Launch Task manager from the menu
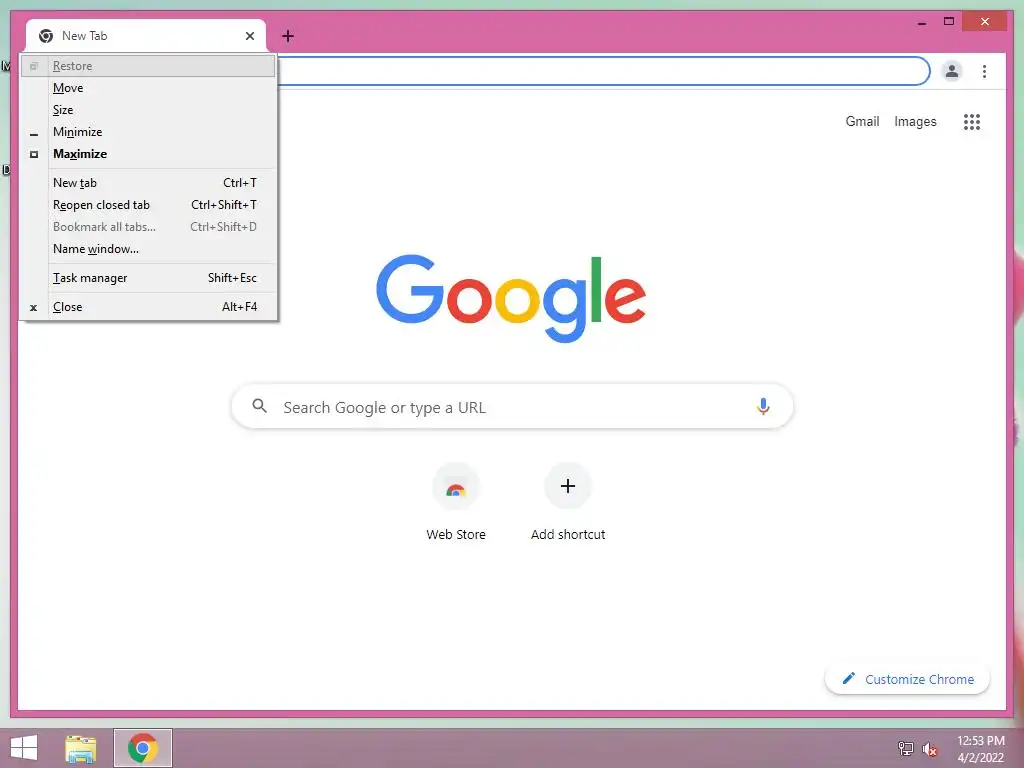Viewport: 1024px width, 768px height. [x=148, y=278]
